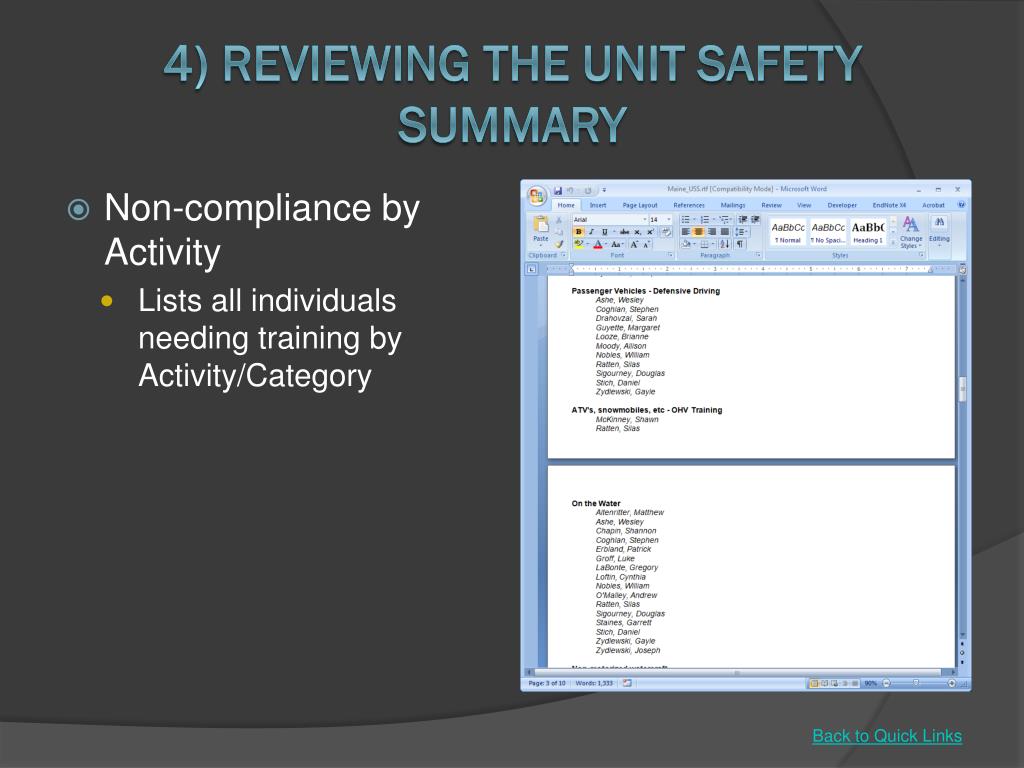Toggle Bold formatting
The image size is (1024, 768).
tap(579, 232)
